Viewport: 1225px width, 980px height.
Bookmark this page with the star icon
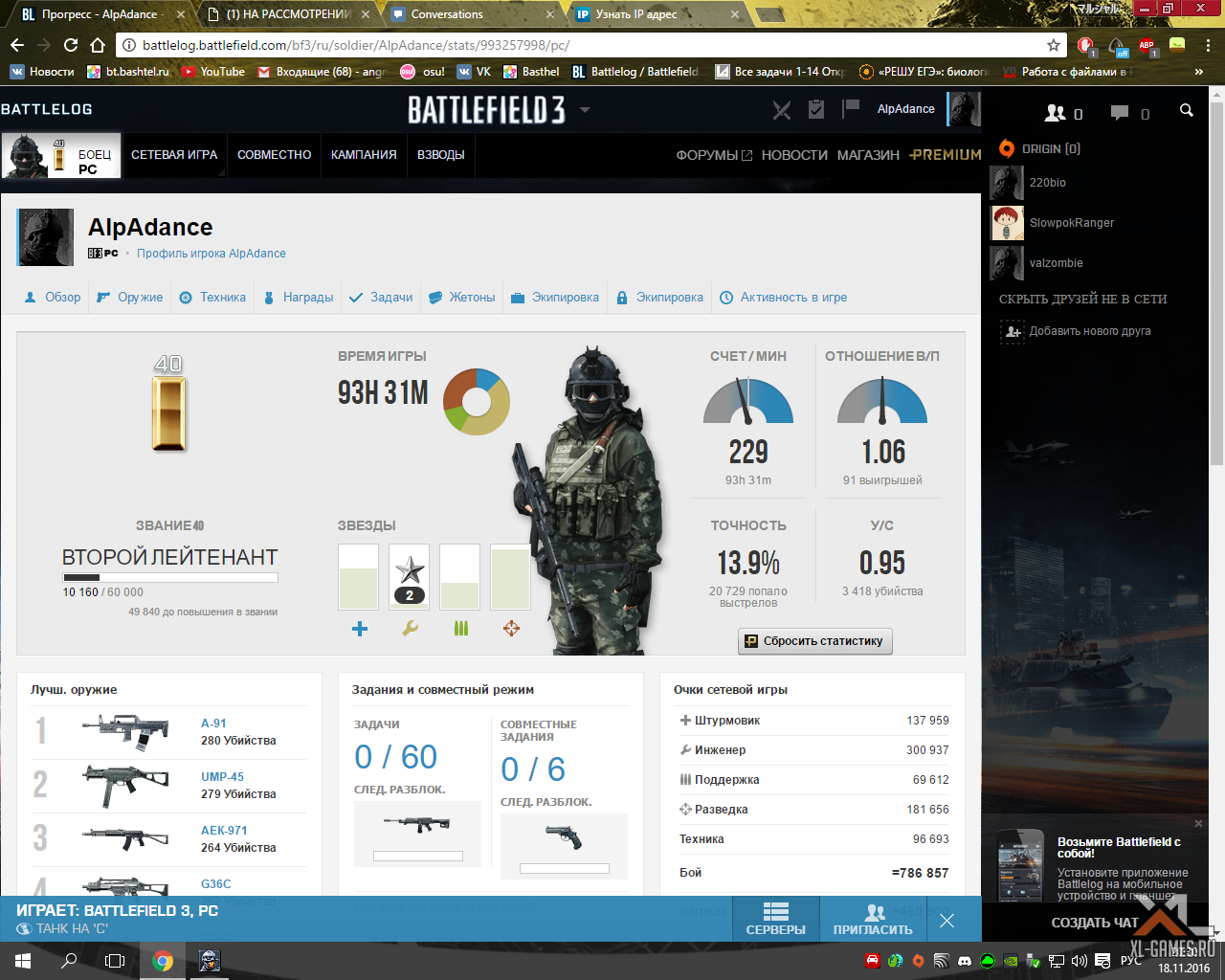tap(1054, 45)
